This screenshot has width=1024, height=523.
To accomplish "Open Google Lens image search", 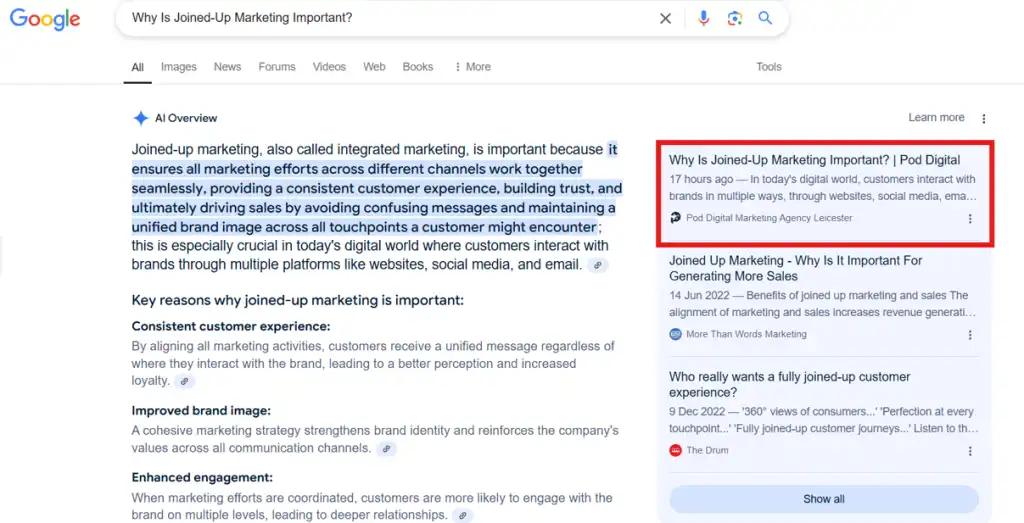I will tap(735, 19).
